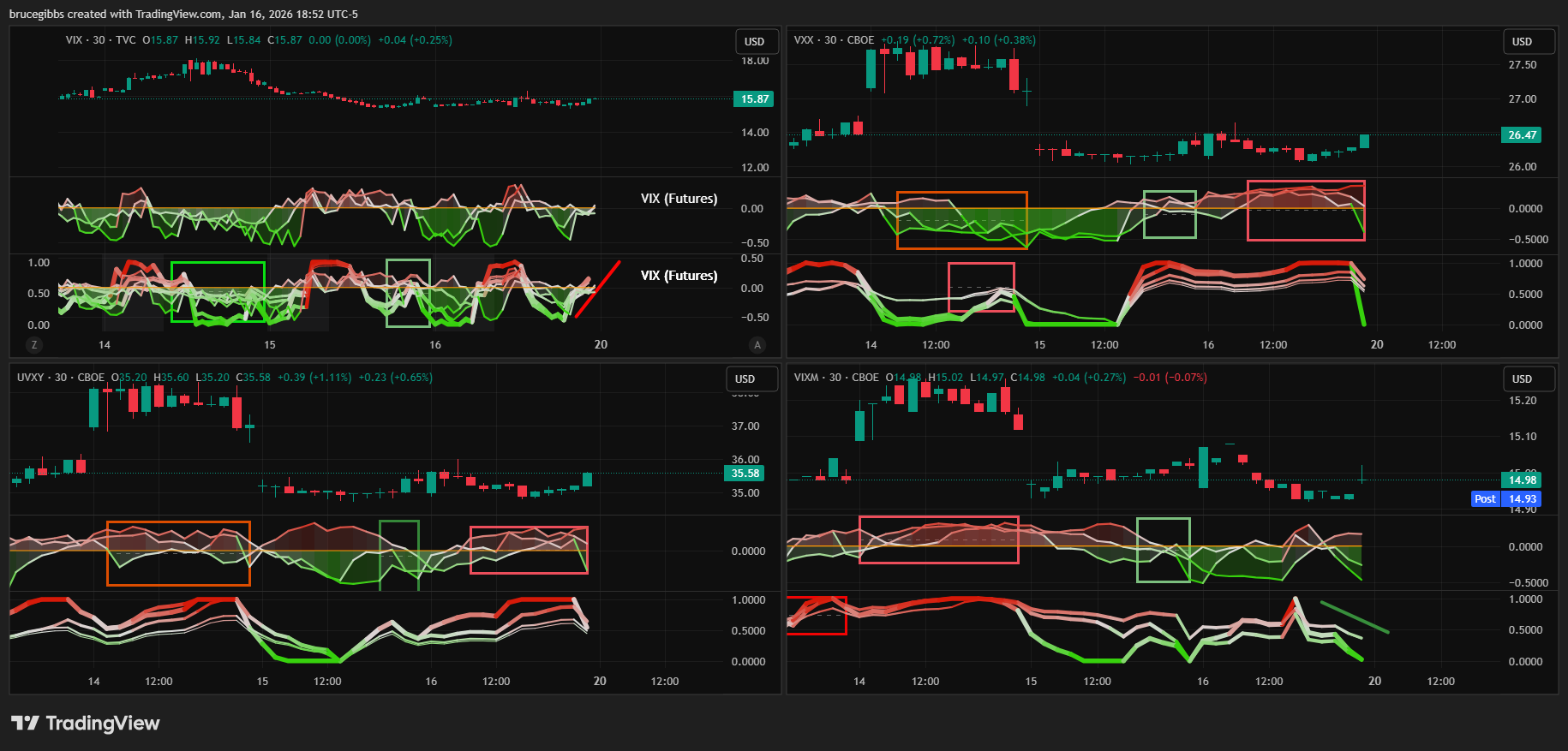Click the UVXY · 30 · CBOE symbol title
The image size is (1568, 751).
coord(61,378)
